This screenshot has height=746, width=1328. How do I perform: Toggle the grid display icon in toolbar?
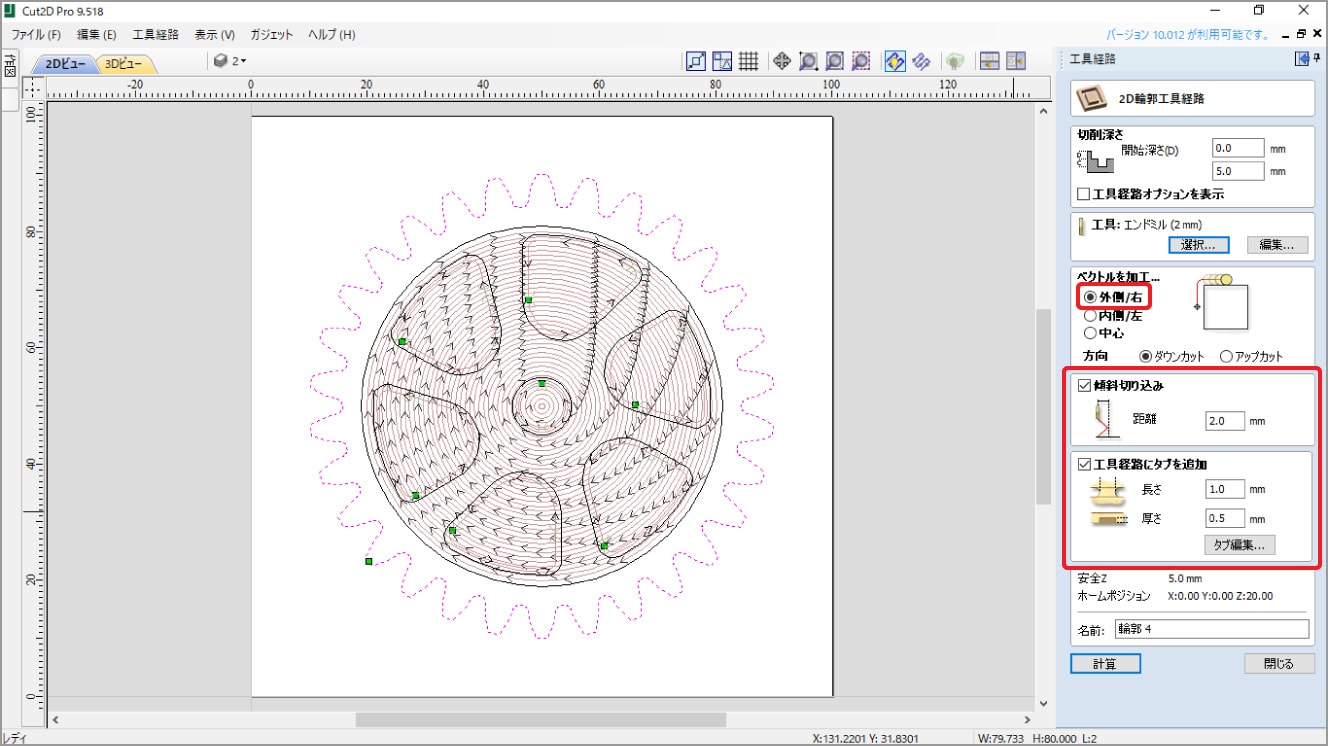point(748,61)
